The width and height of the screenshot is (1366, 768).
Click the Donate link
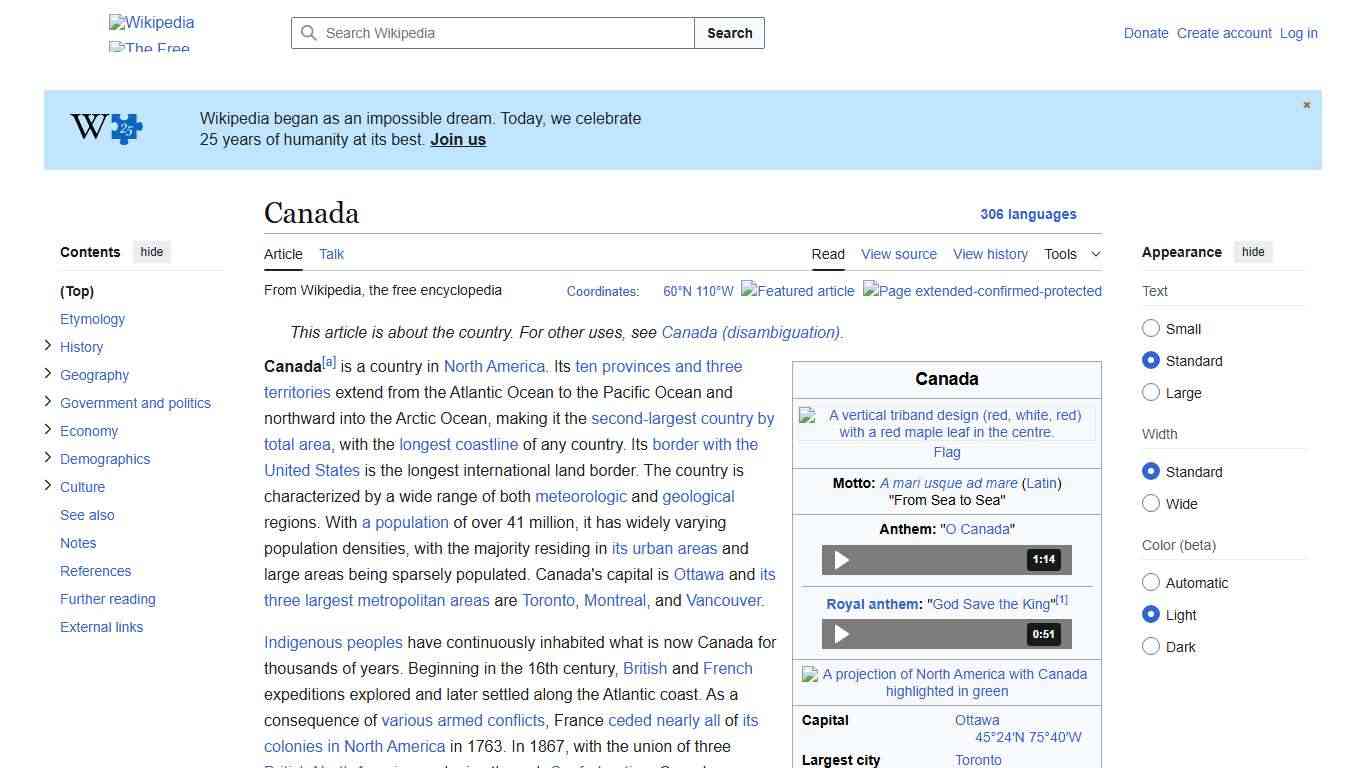pyautogui.click(x=1146, y=33)
